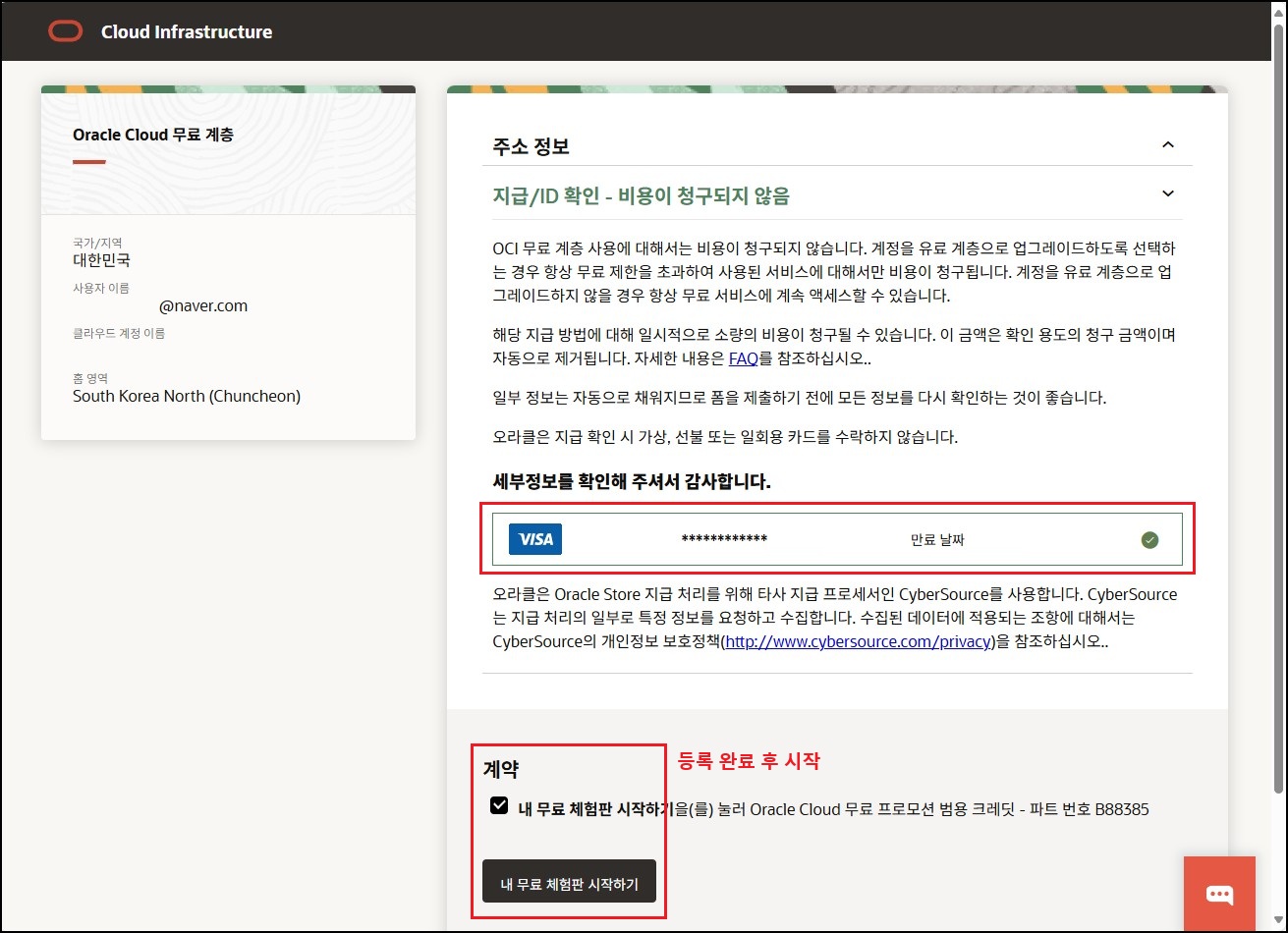1288x933 pixels.
Task: Click the 클라우드 계정 이름 label
Action: [x=119, y=333]
